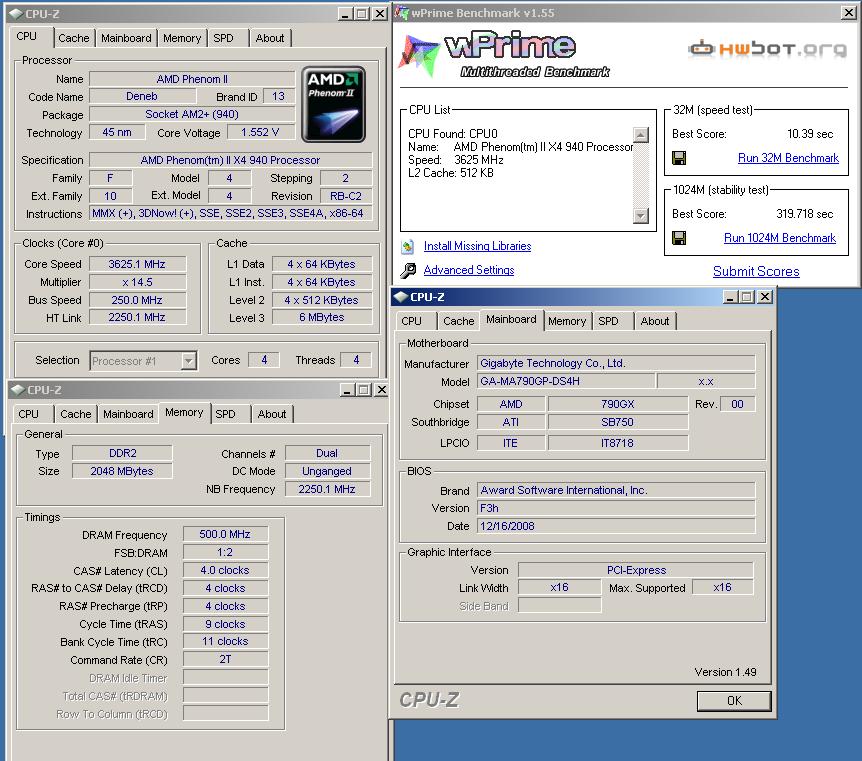
Task: Open Install Missing Libraries link
Action: [477, 246]
